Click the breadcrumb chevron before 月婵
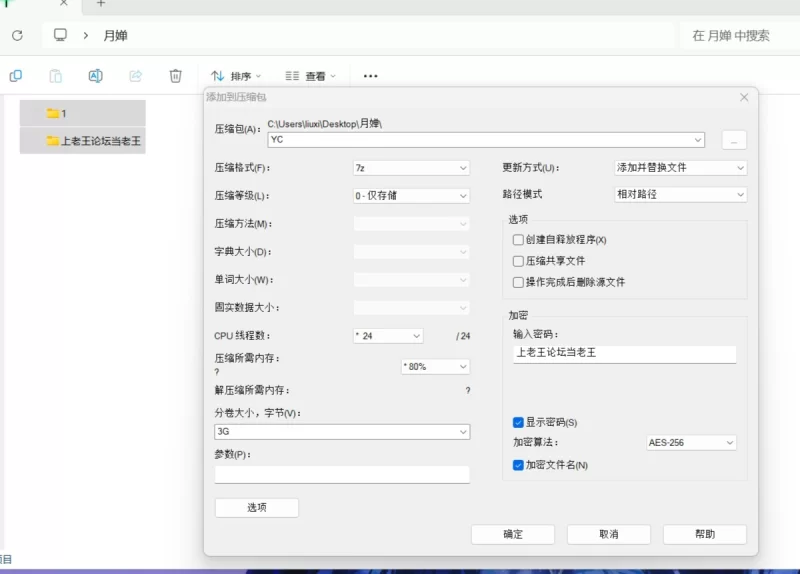 [86, 35]
